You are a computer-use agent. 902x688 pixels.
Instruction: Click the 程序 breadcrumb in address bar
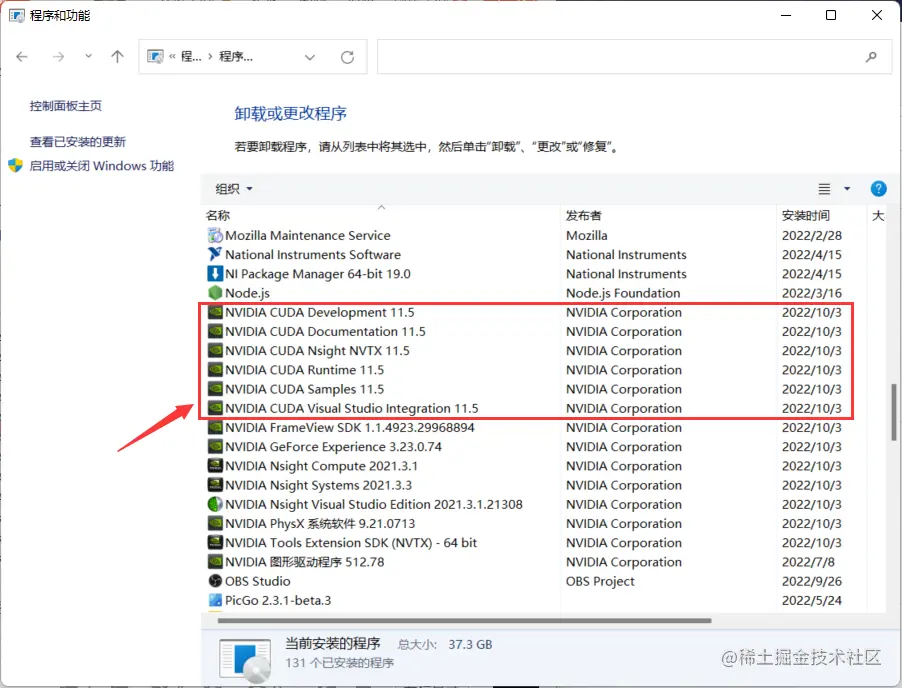236,56
